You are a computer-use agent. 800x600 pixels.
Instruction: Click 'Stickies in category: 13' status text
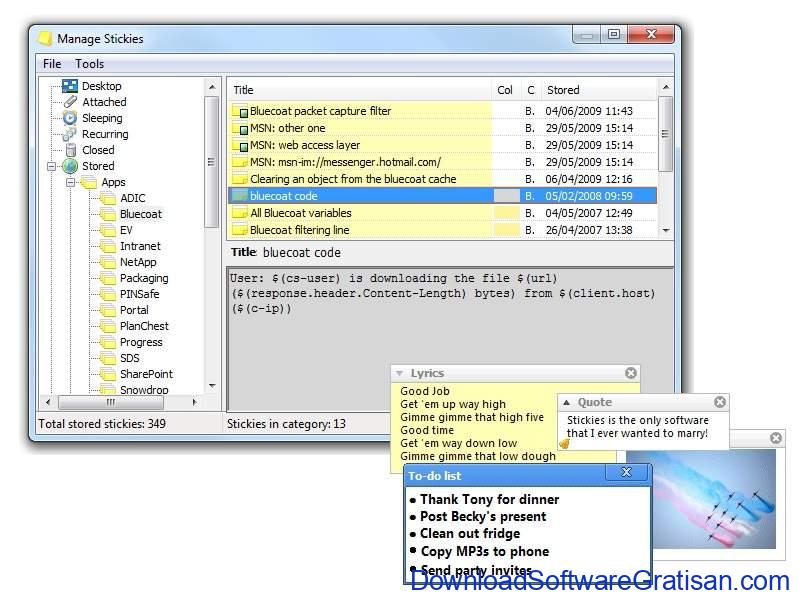click(286, 423)
